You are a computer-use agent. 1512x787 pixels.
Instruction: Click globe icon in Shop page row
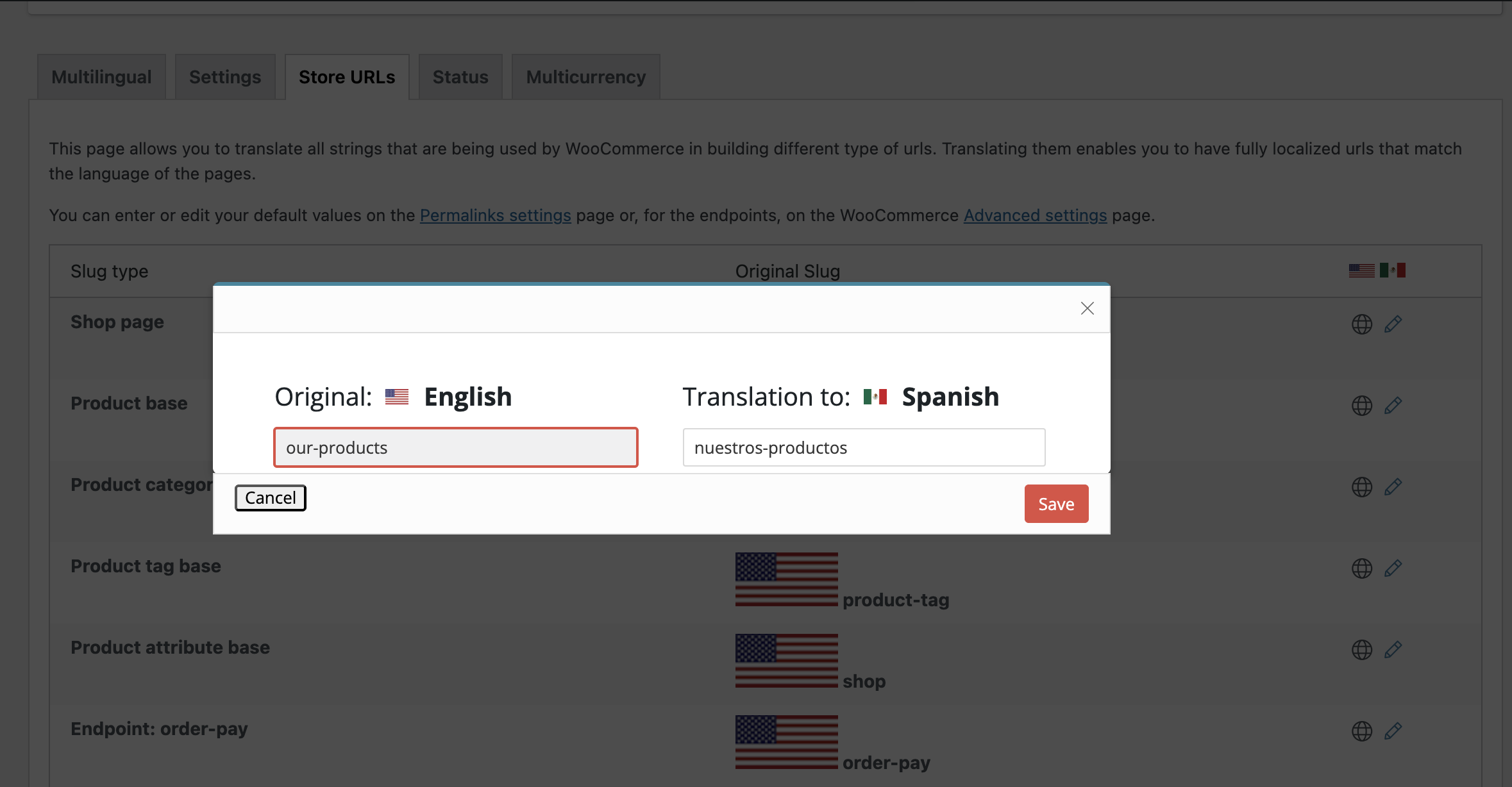pyautogui.click(x=1361, y=324)
